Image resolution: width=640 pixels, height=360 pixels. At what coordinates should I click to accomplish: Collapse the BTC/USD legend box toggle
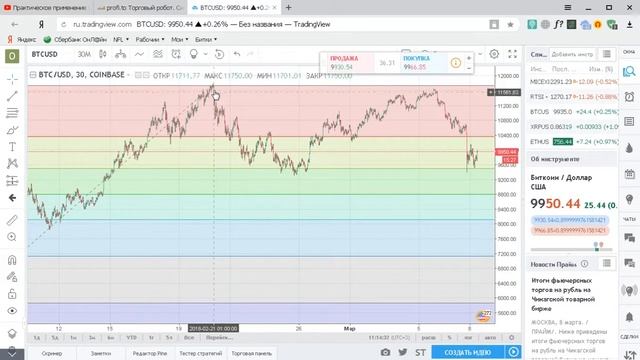pos(33,75)
